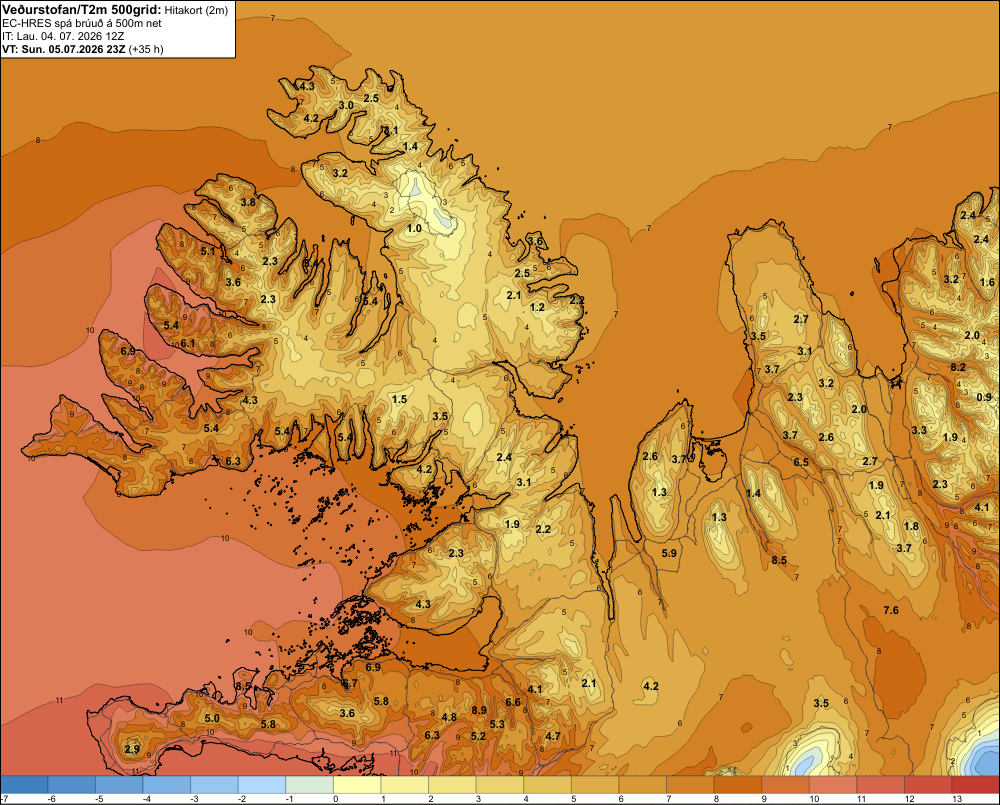
Task: Pick the legend swatch between 3 and 4
Action: (500, 785)
